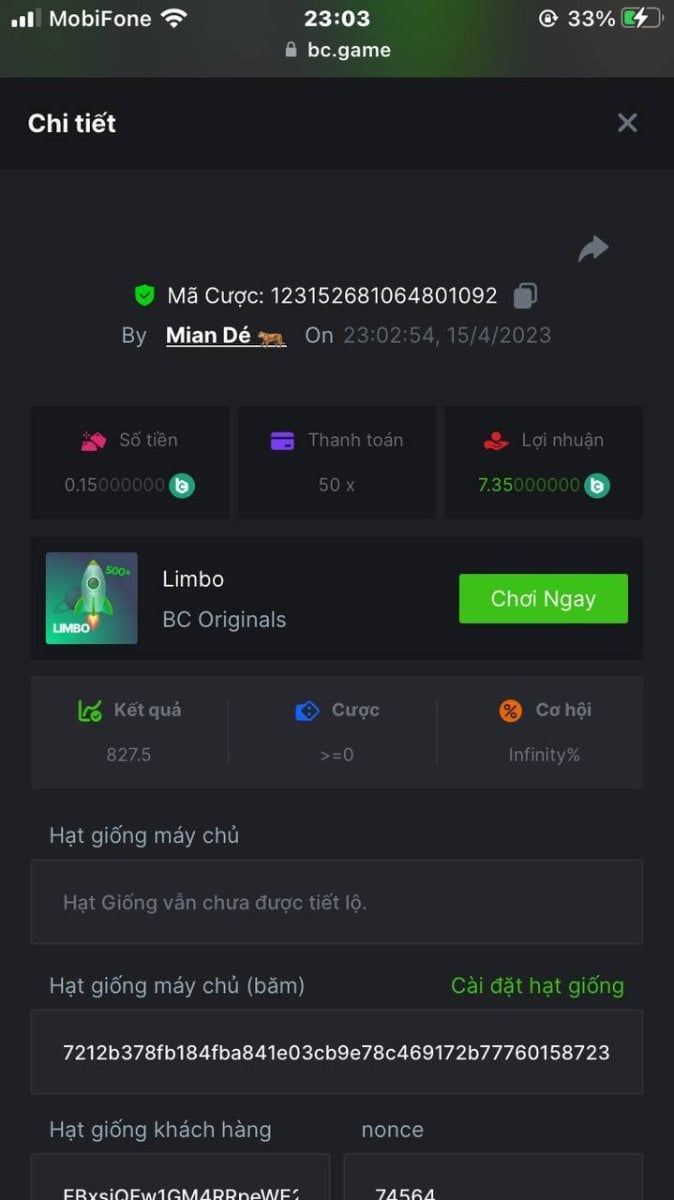Tap the Lợi nhuận profit icon
Image resolution: width=674 pixels, height=1200 pixels.
[x=495, y=440]
